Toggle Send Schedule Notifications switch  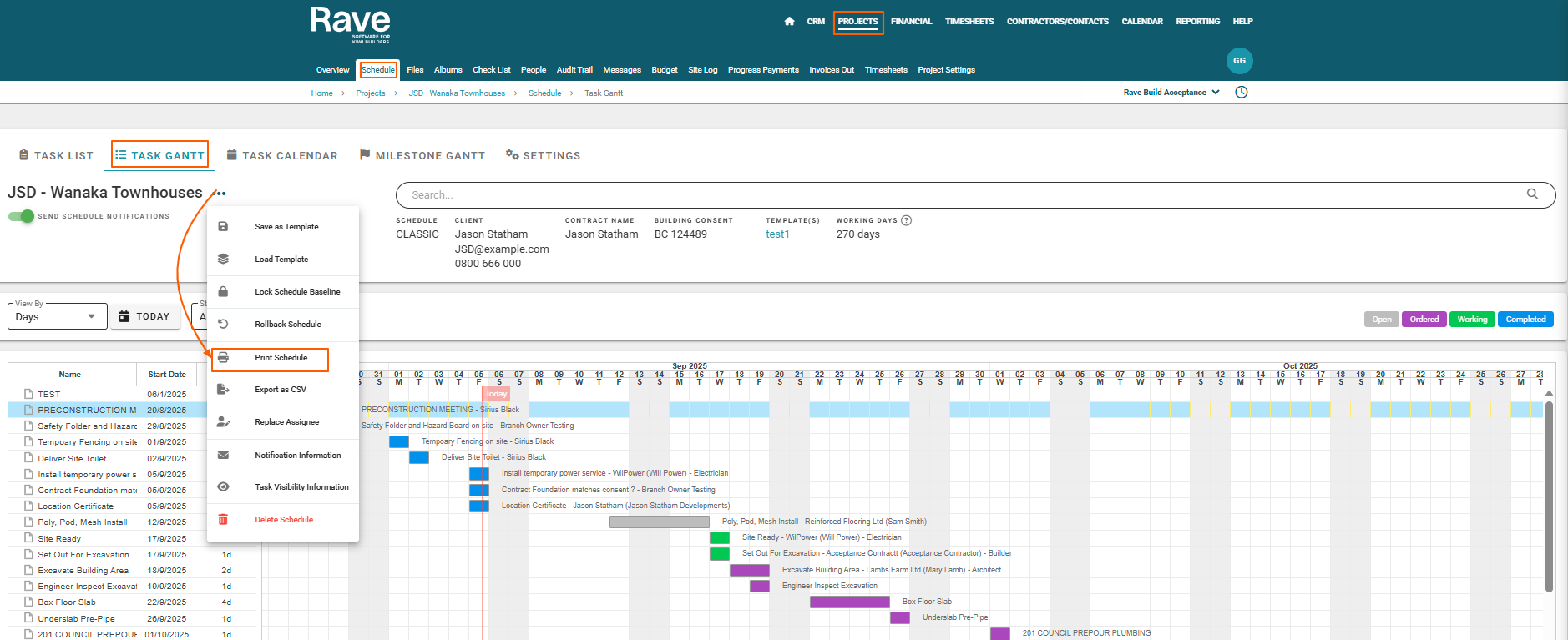[x=22, y=216]
